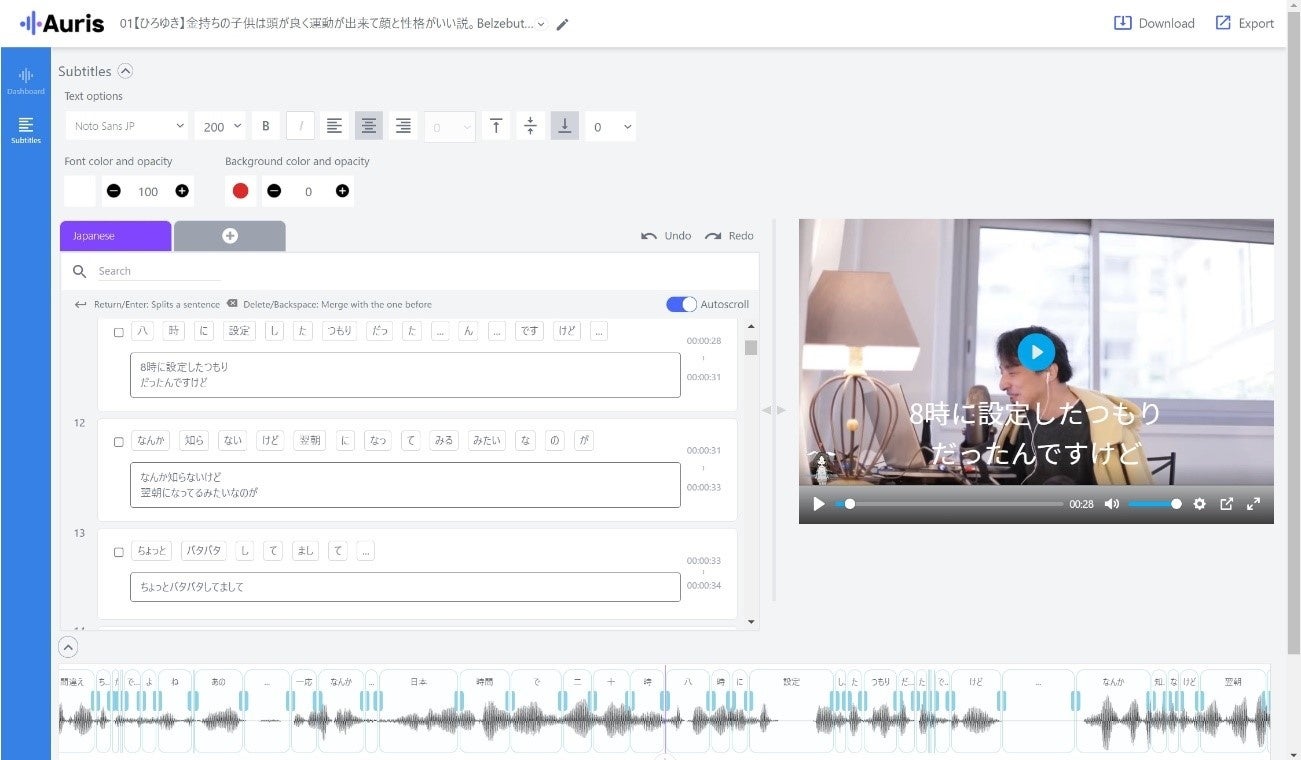Position subtitles at vertical middle
Viewport: 1301px width, 760px height.
tap(530, 126)
